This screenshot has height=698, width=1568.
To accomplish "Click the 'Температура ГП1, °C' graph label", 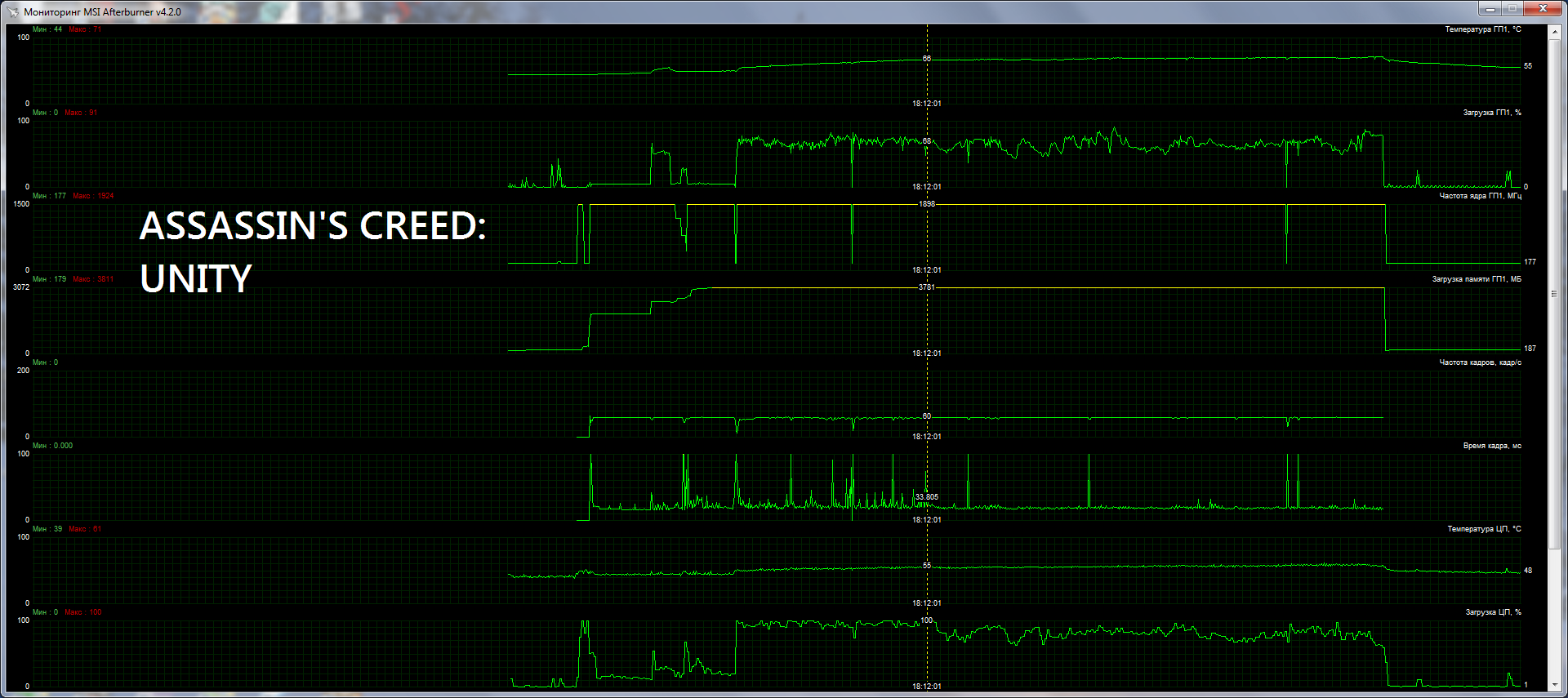I will pos(1483,29).
